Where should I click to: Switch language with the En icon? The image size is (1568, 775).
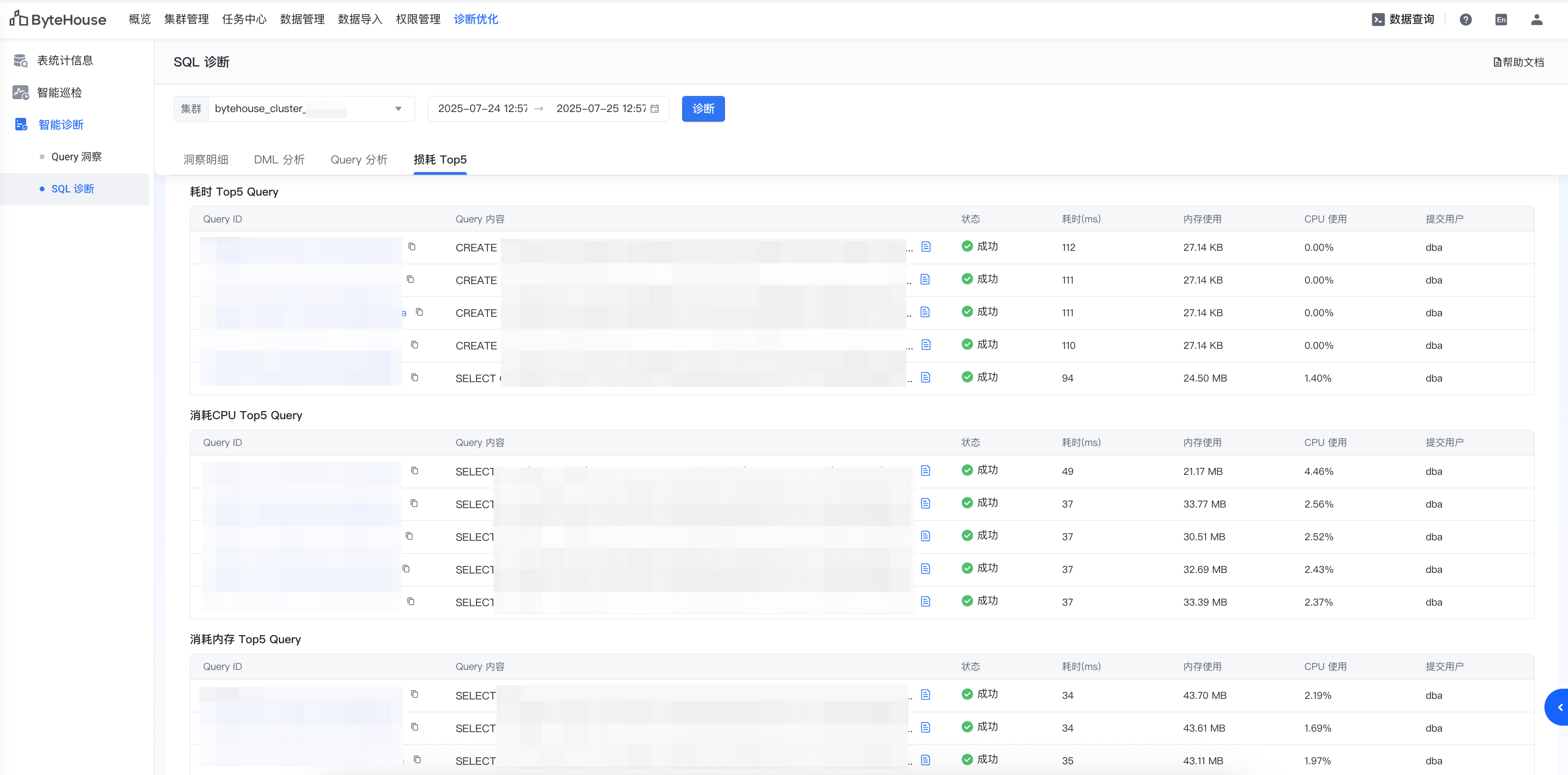pos(1501,19)
